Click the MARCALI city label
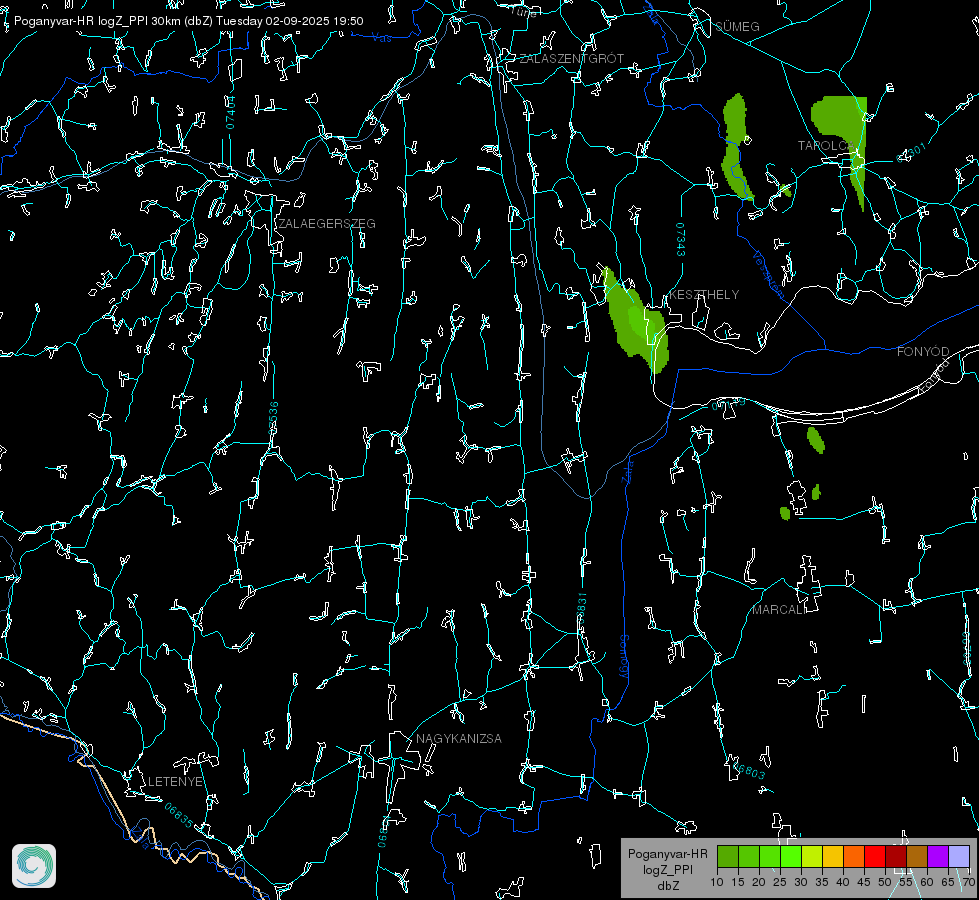This screenshot has height=900, width=979. pyautogui.click(x=779, y=610)
